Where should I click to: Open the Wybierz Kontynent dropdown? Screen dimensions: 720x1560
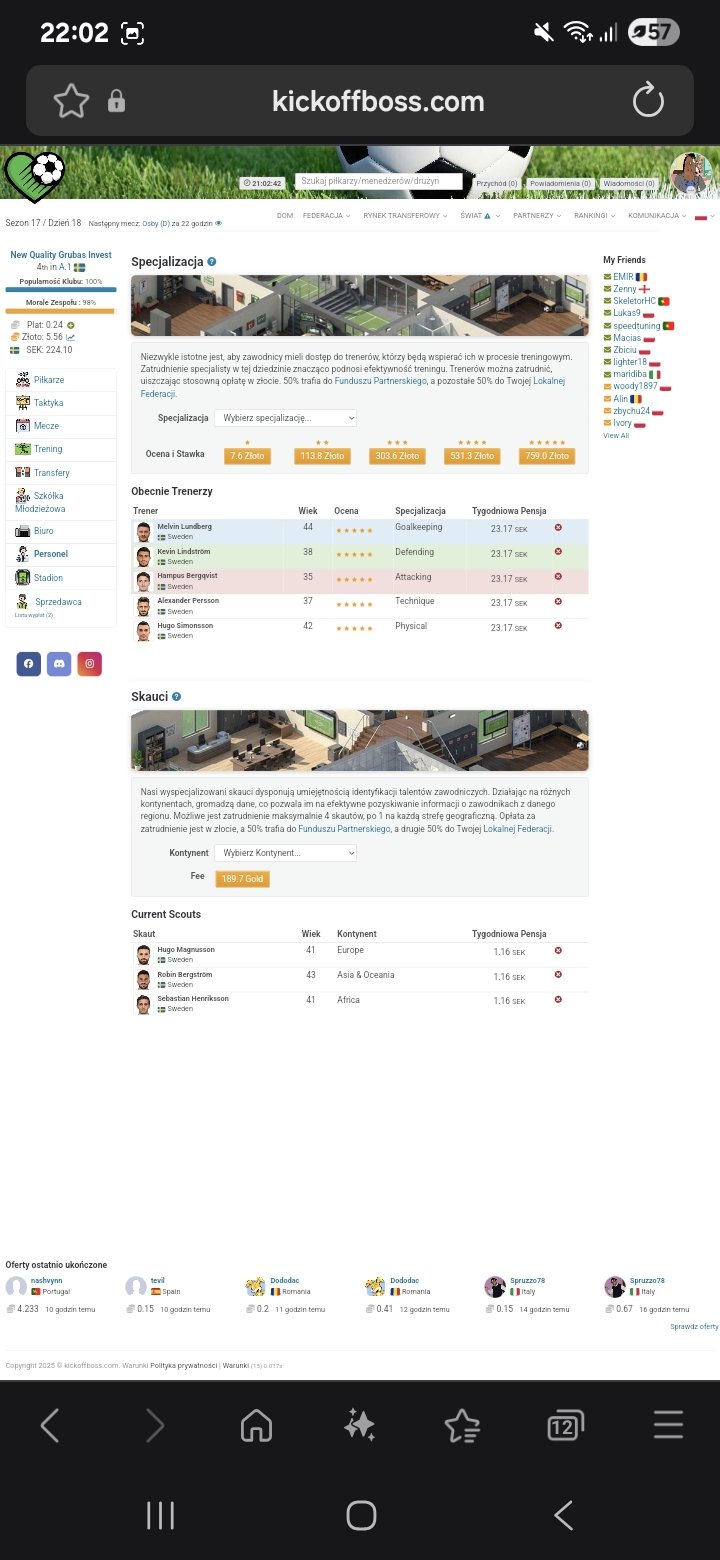pos(285,853)
